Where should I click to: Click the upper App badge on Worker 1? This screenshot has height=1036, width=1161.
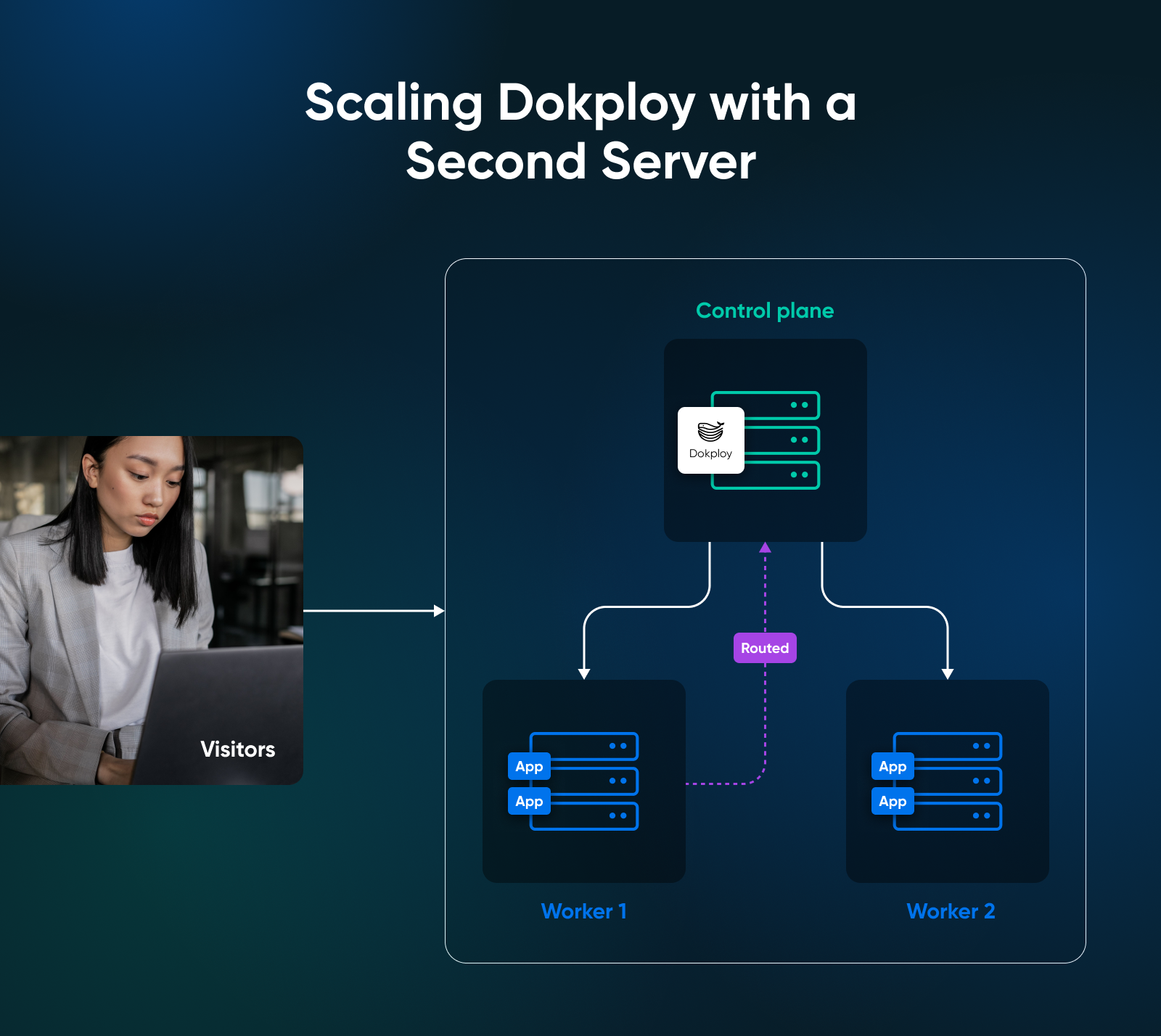pos(529,766)
